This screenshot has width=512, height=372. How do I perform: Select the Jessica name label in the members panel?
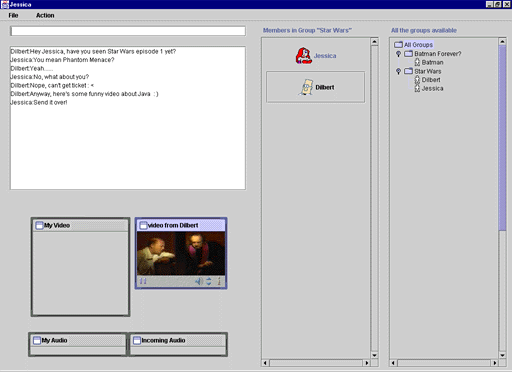[325, 56]
